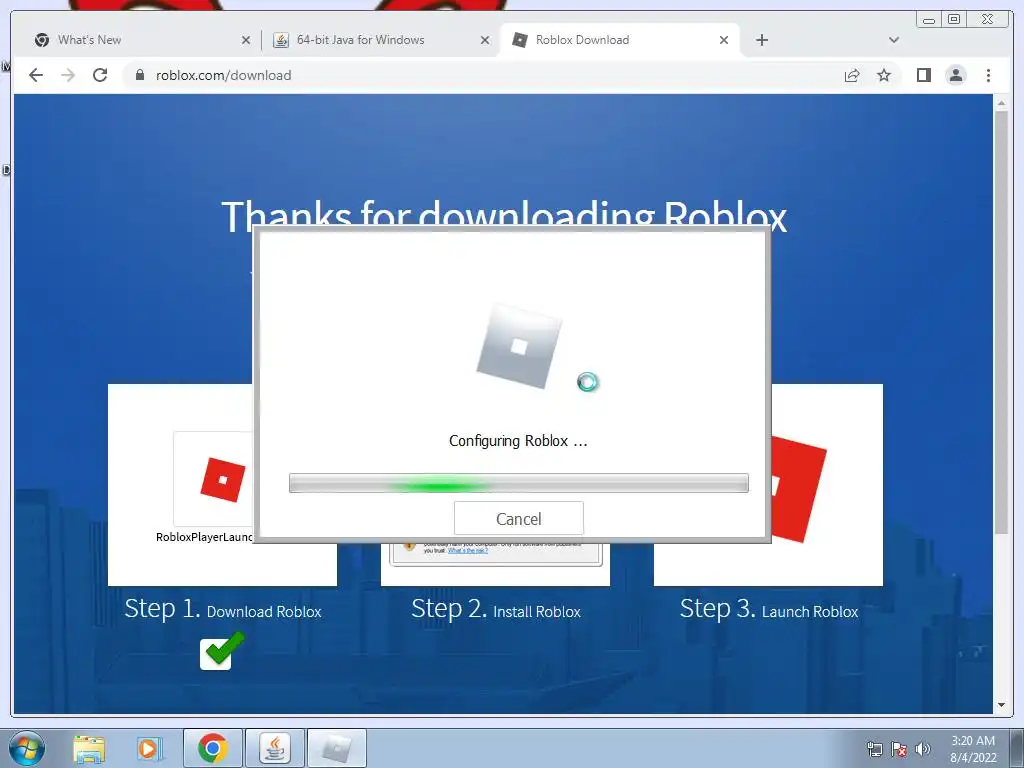Click the scrollbar up arrow
The width and height of the screenshot is (1024, 768).
1001,103
